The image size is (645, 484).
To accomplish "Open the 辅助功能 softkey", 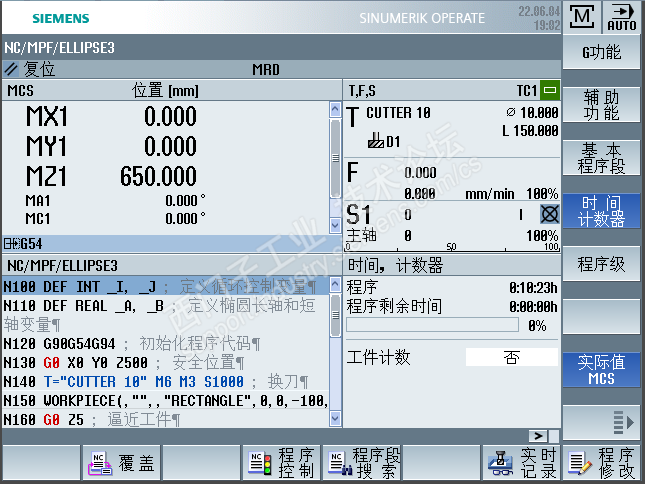I will [601, 105].
